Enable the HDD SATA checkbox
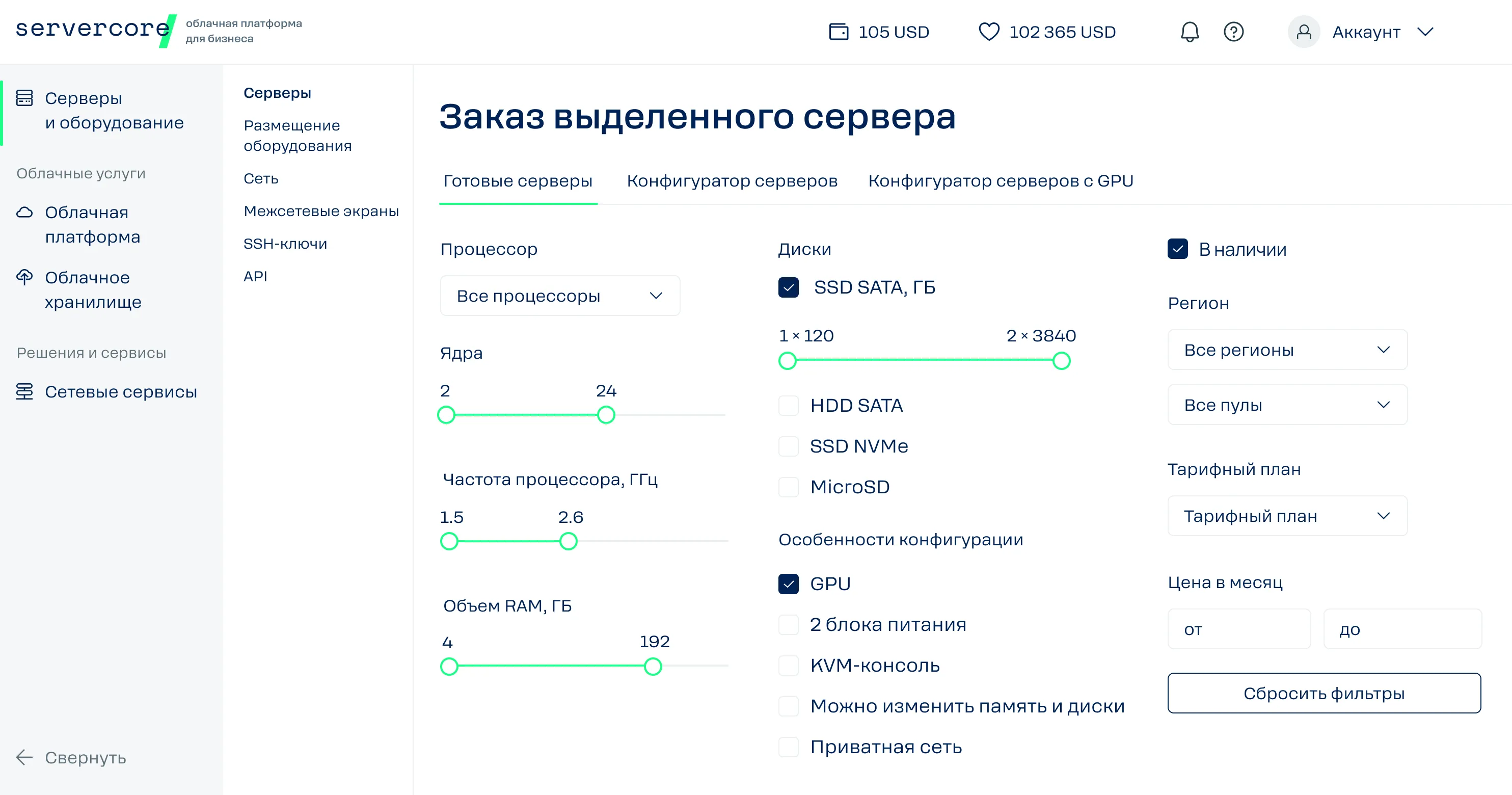 pyautogui.click(x=788, y=406)
